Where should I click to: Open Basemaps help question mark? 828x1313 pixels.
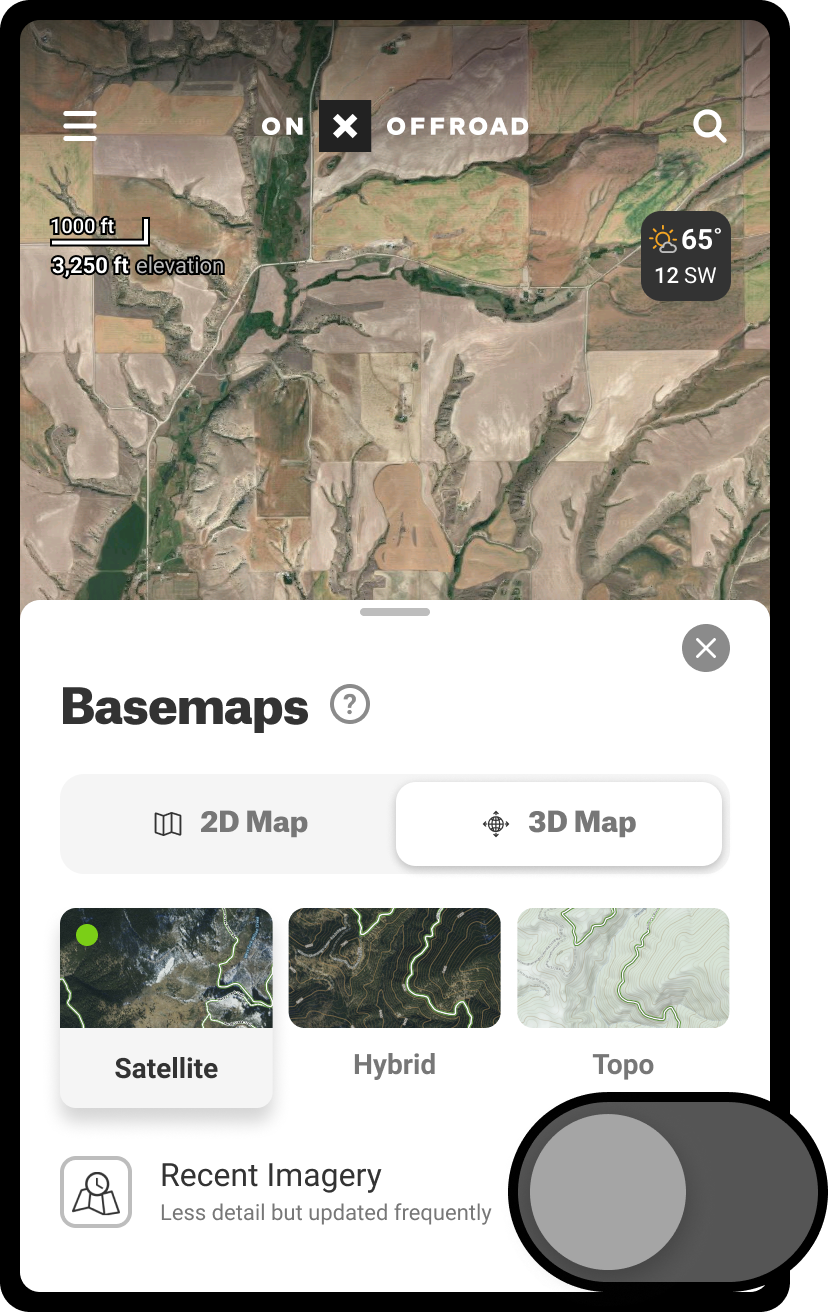coord(350,706)
